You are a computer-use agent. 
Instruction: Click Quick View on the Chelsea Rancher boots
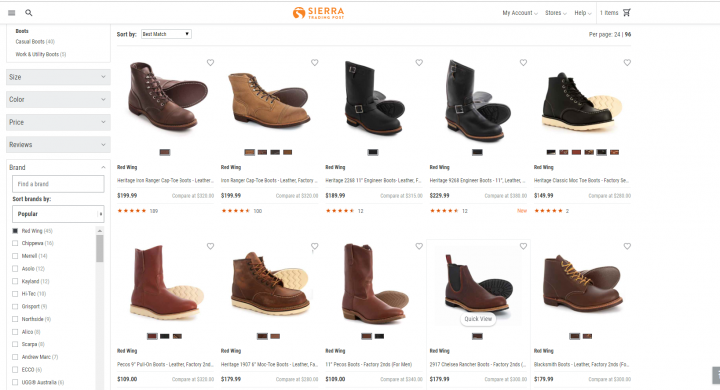click(x=478, y=319)
